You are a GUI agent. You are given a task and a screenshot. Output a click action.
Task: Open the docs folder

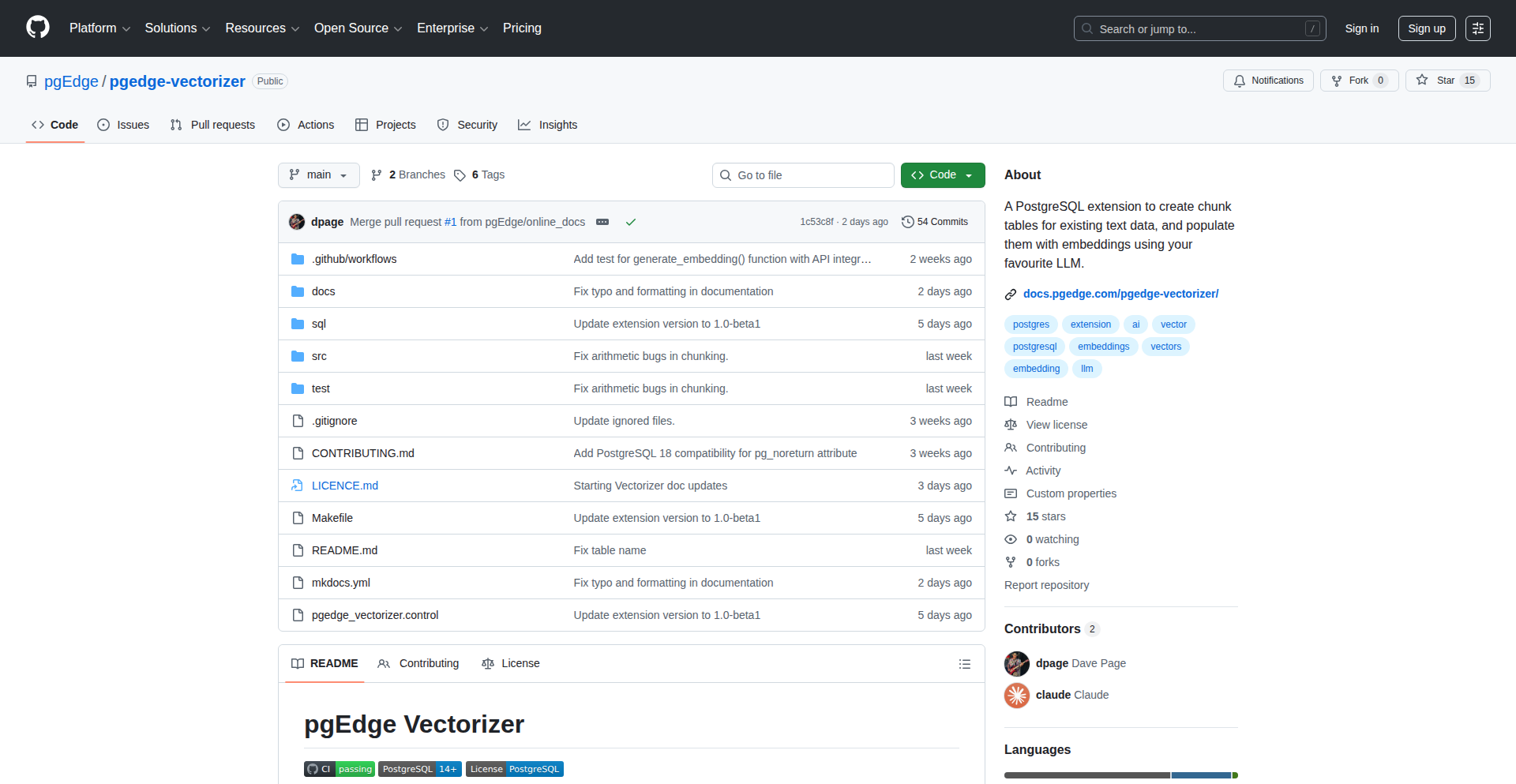pyautogui.click(x=323, y=291)
